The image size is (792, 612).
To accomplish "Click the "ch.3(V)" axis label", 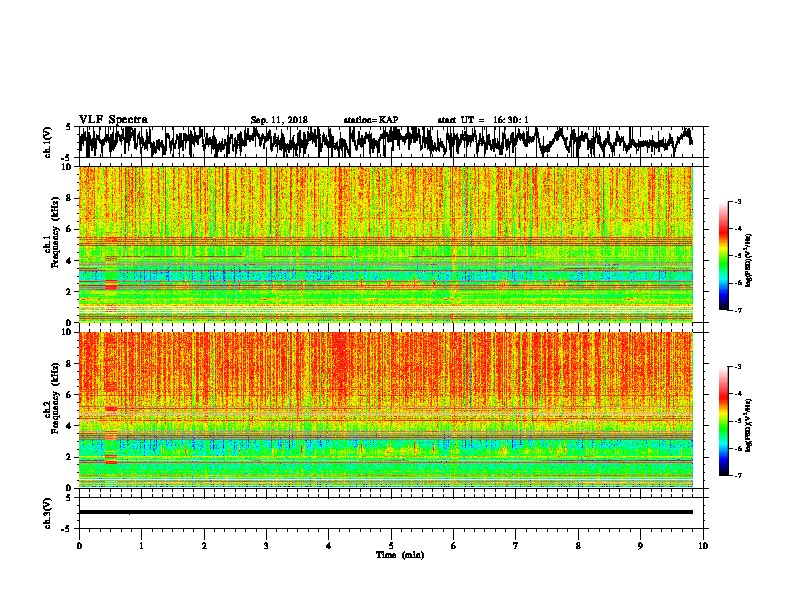I will coord(48,513).
